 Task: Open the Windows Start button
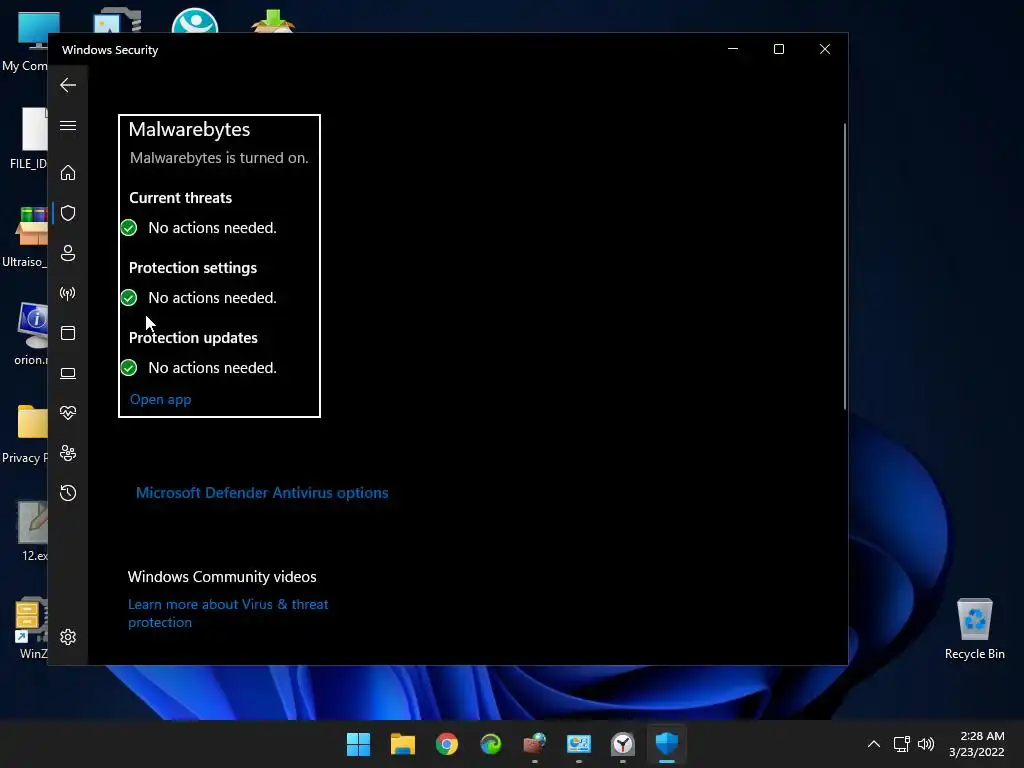pyautogui.click(x=358, y=744)
